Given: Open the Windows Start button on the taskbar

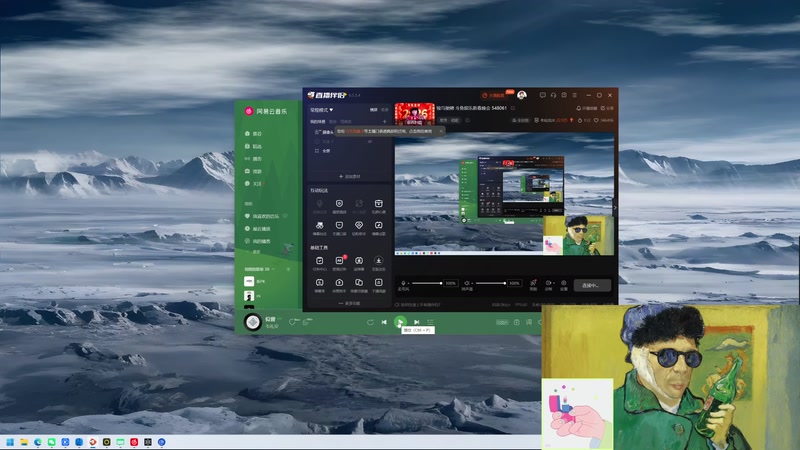Looking at the screenshot, I should point(10,442).
